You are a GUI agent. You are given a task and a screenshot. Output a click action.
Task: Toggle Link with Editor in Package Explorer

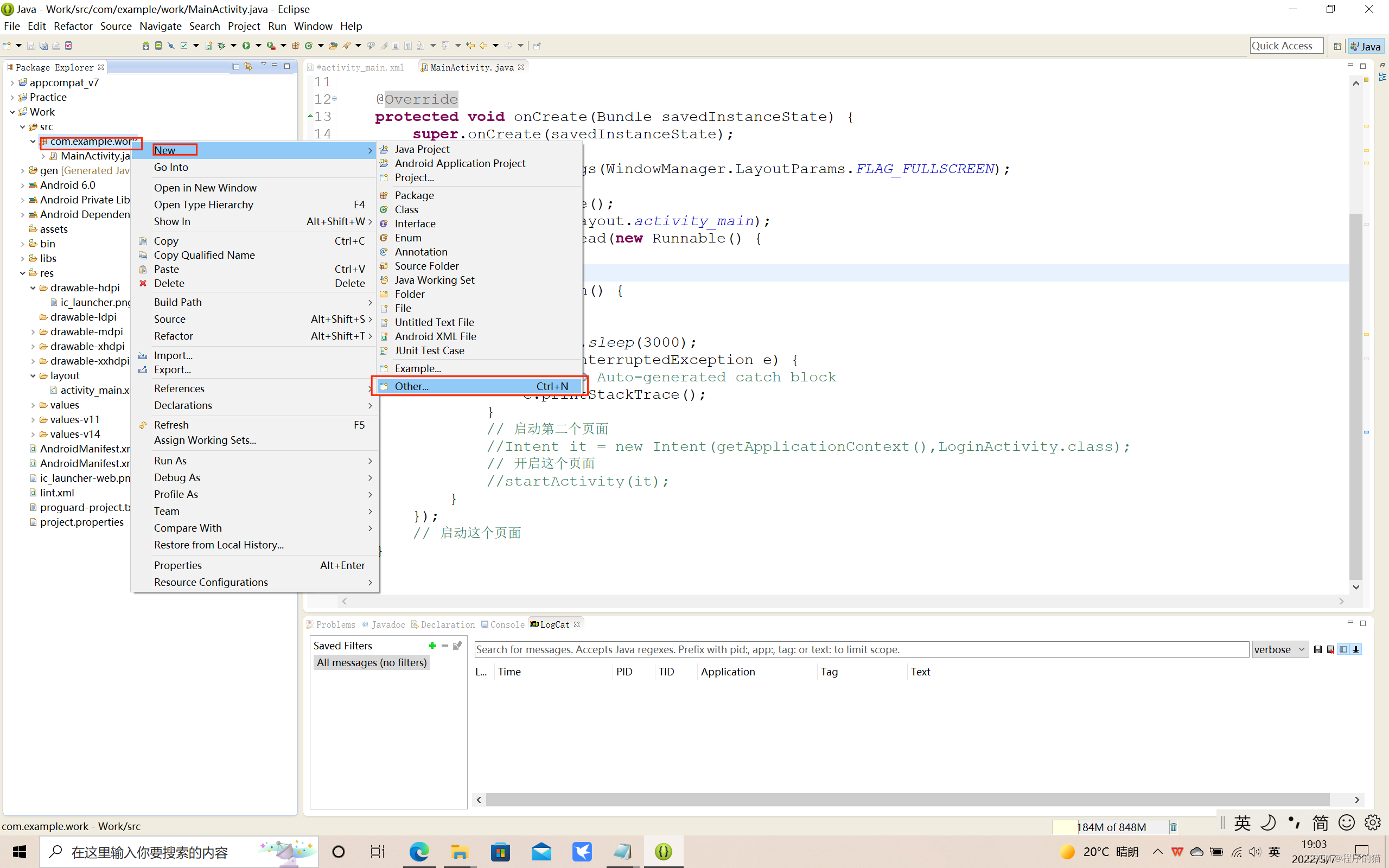point(249,67)
